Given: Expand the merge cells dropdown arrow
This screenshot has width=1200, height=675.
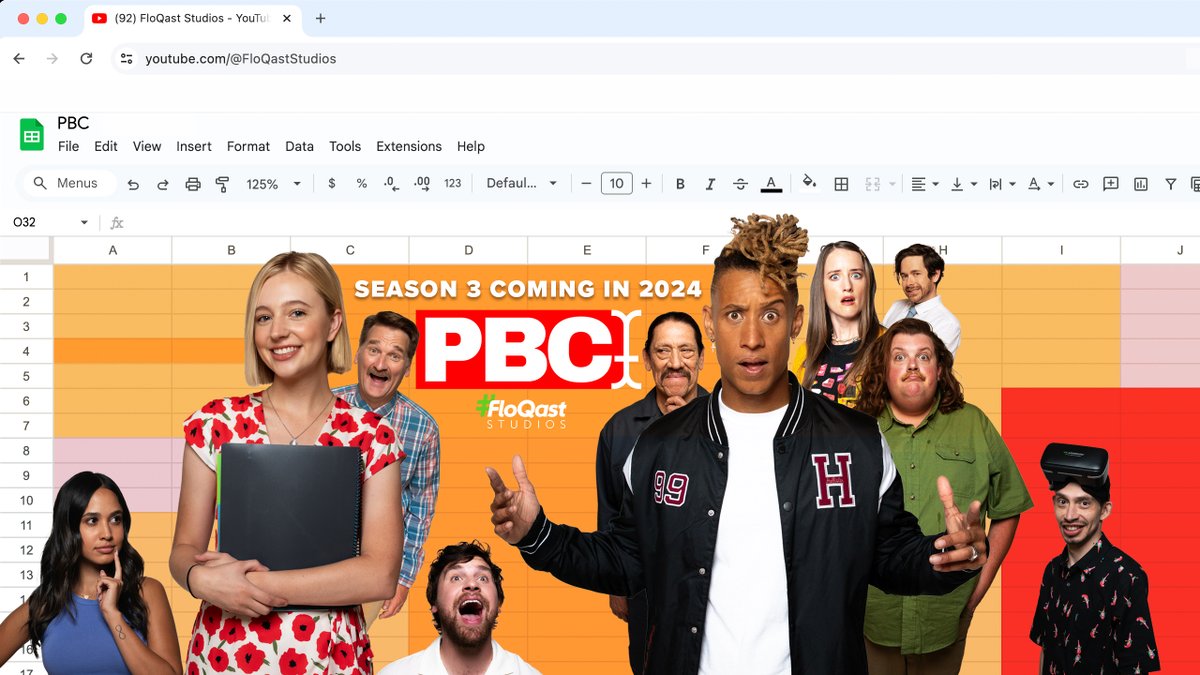Looking at the screenshot, I should click(x=892, y=184).
